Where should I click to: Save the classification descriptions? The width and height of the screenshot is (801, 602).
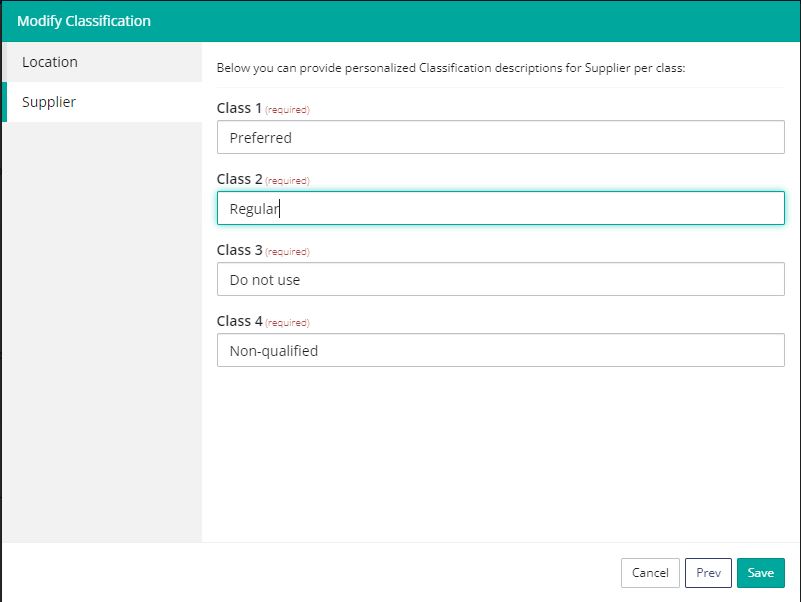click(760, 572)
